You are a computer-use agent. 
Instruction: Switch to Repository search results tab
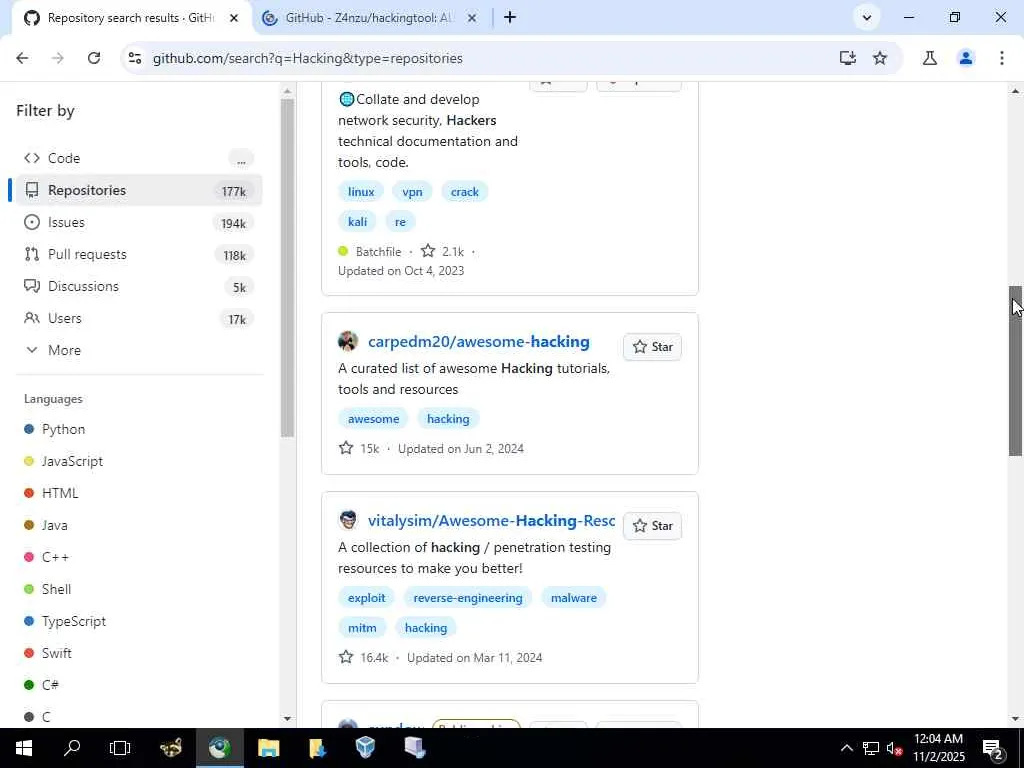tap(131, 18)
